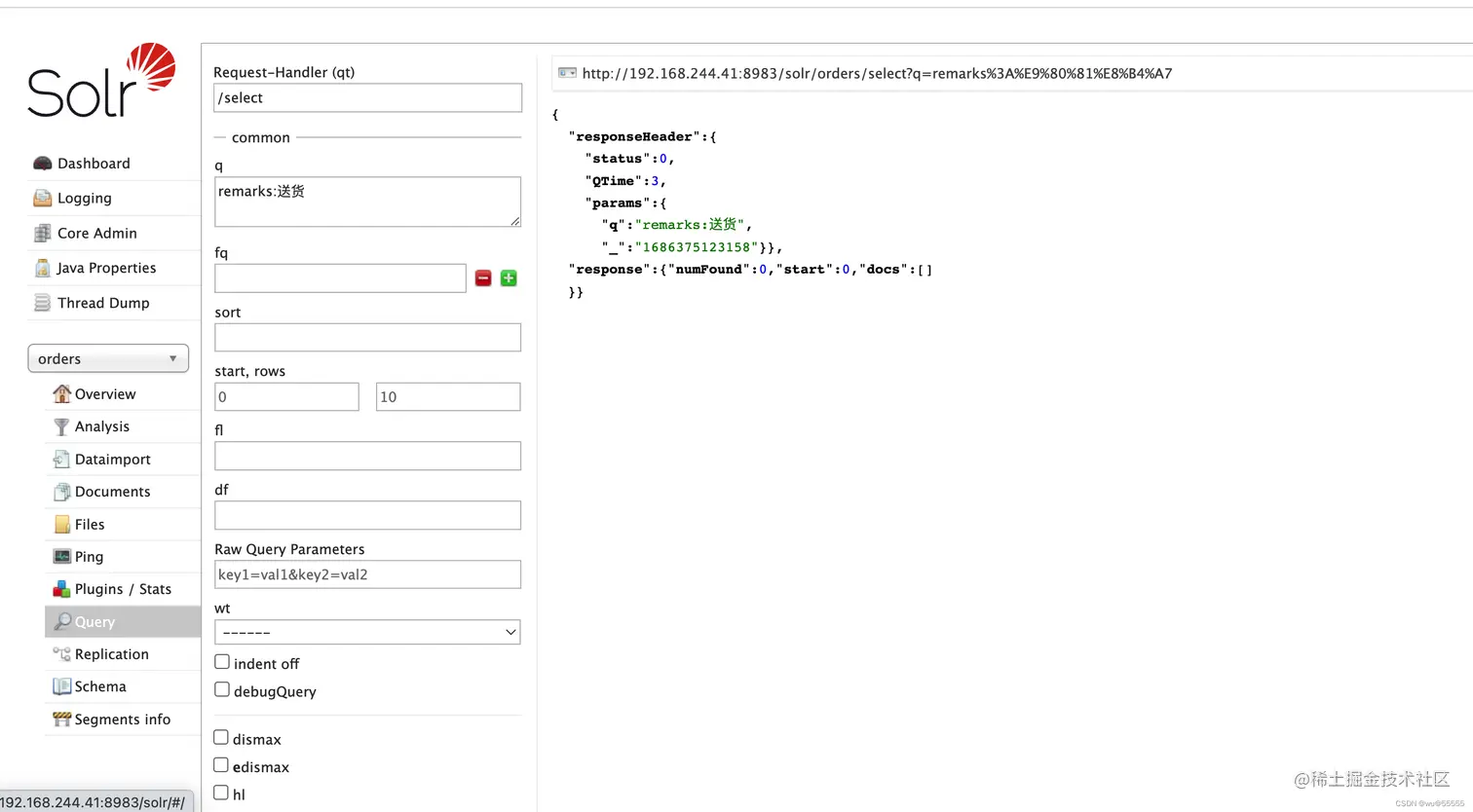Click the "numFound" text in the response
This screenshot has width=1473, height=812.
coord(708,270)
